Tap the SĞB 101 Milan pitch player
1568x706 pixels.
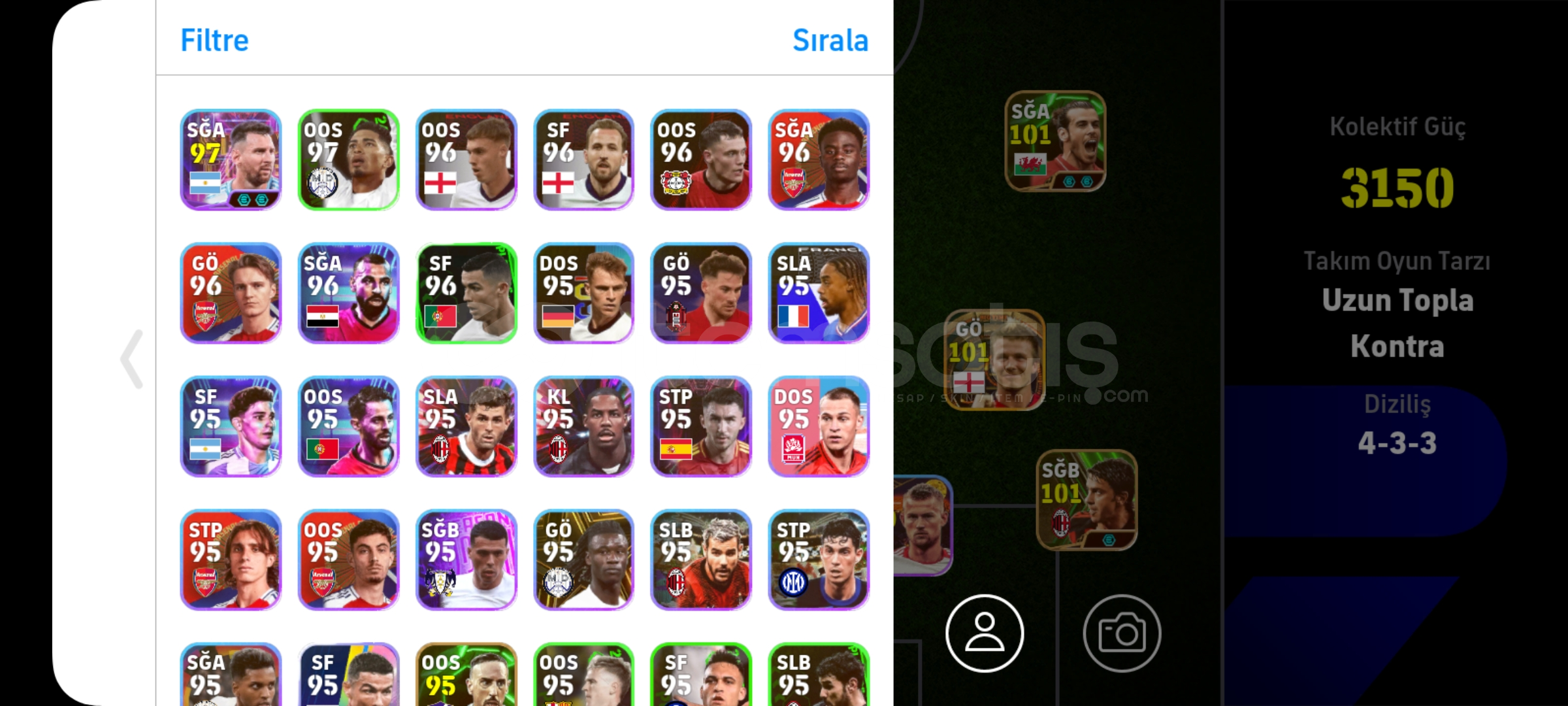[x=1086, y=499]
